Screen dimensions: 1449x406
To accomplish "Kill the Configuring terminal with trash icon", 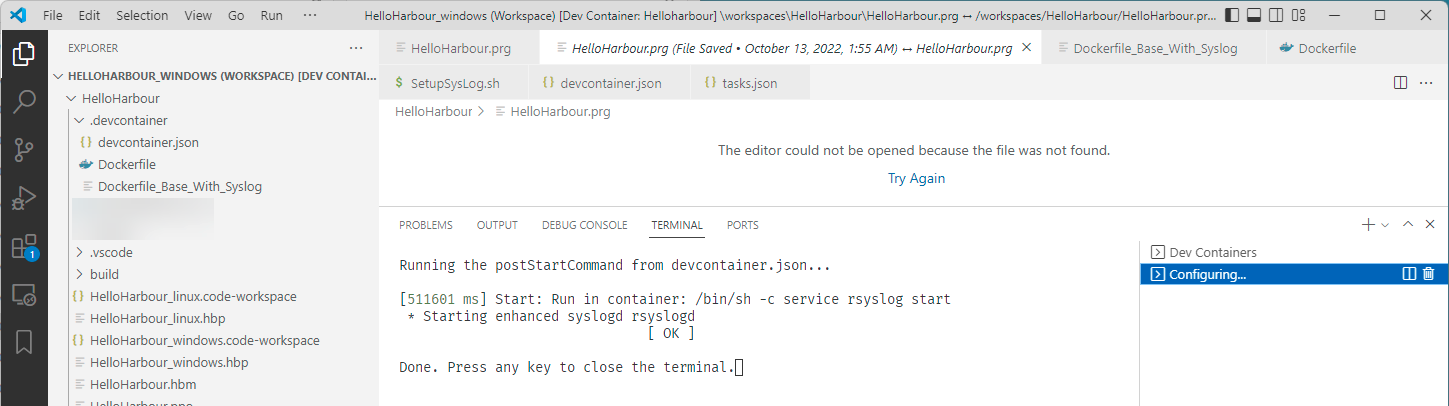I will pos(1428,274).
